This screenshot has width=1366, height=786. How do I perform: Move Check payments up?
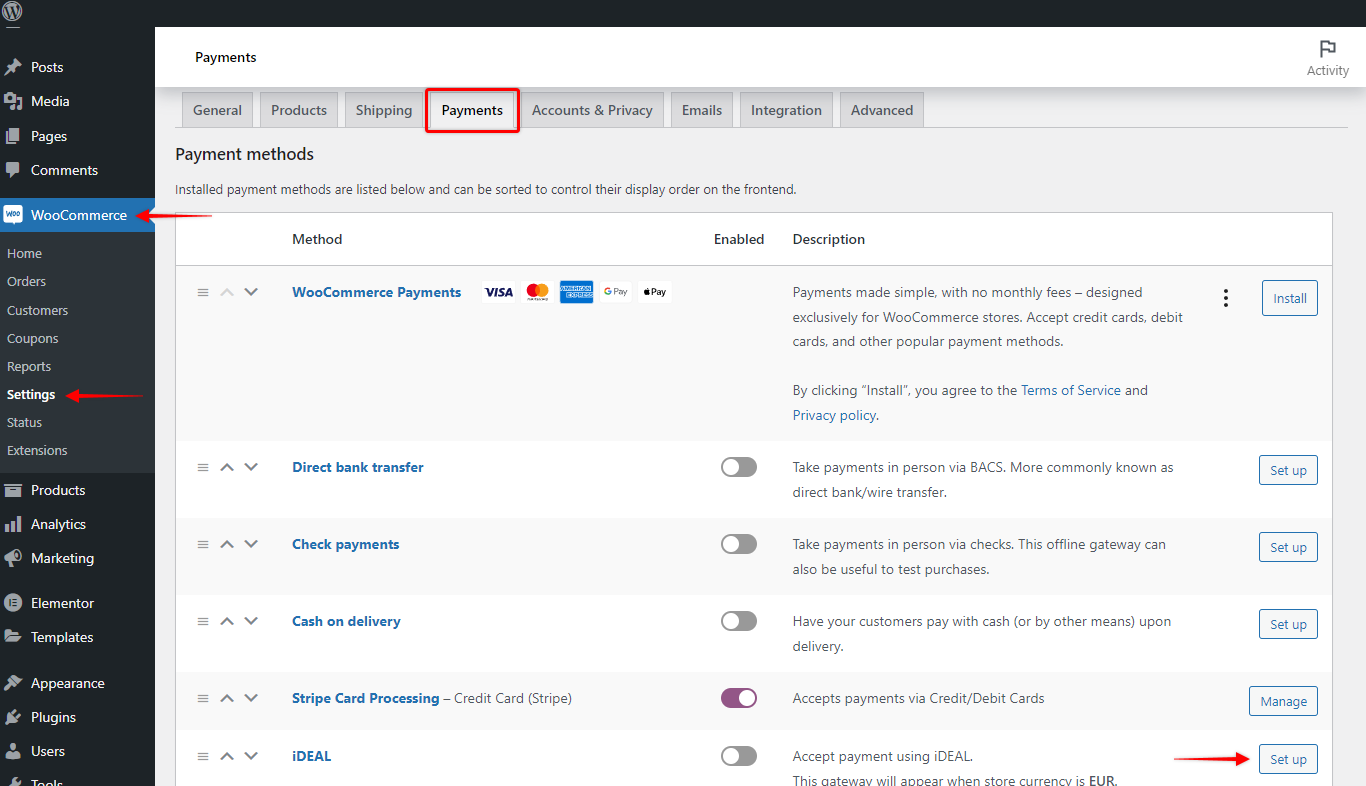(227, 544)
